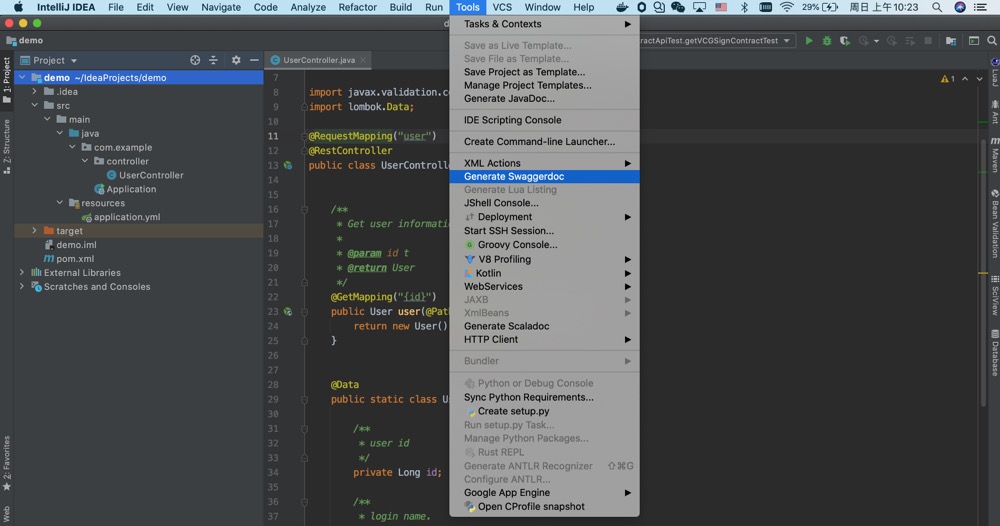The height and width of the screenshot is (526, 1000).
Task: Close the UserController.java tab
Action: click(x=363, y=60)
